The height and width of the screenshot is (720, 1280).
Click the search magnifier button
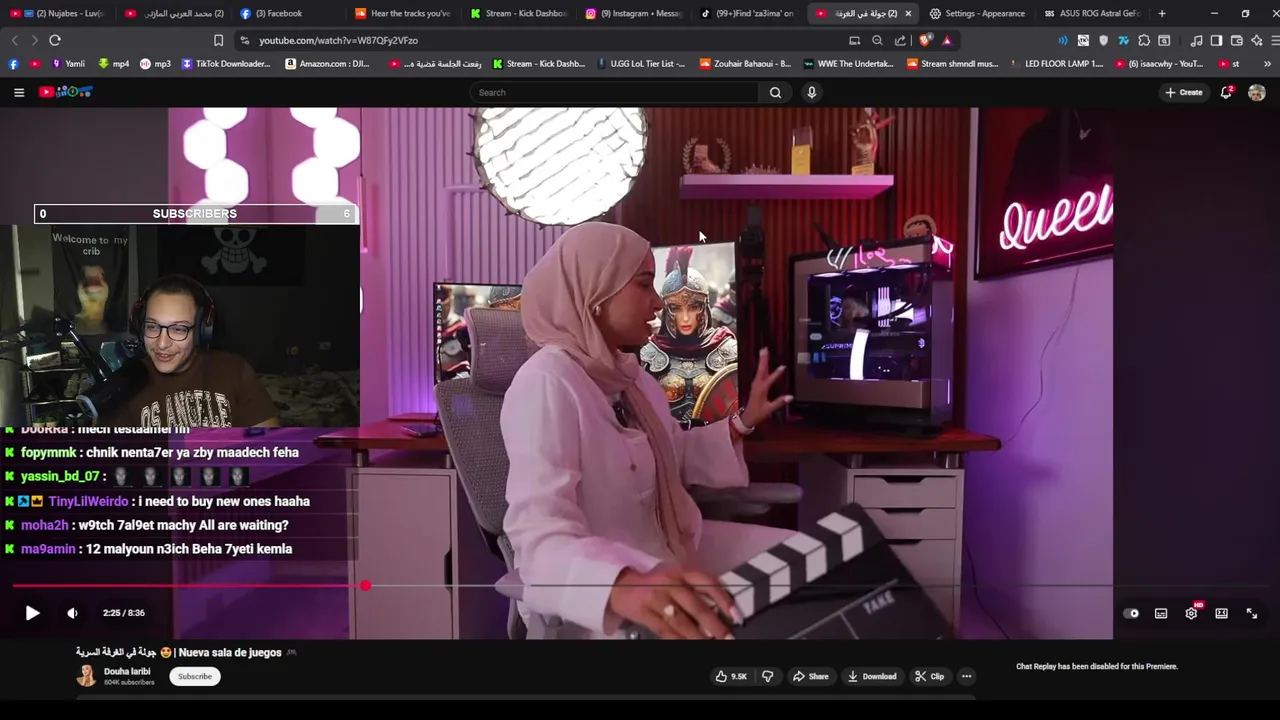tap(775, 92)
